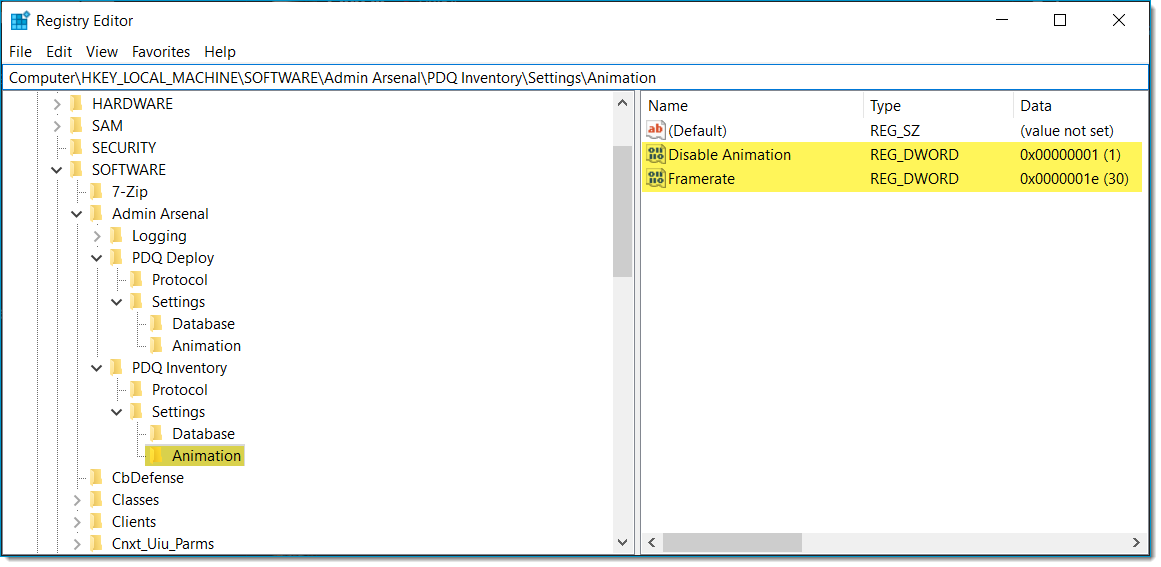Image resolution: width=1161 pixels, height=567 pixels.
Task: Select the 7-Zip key label
Action: click(130, 192)
